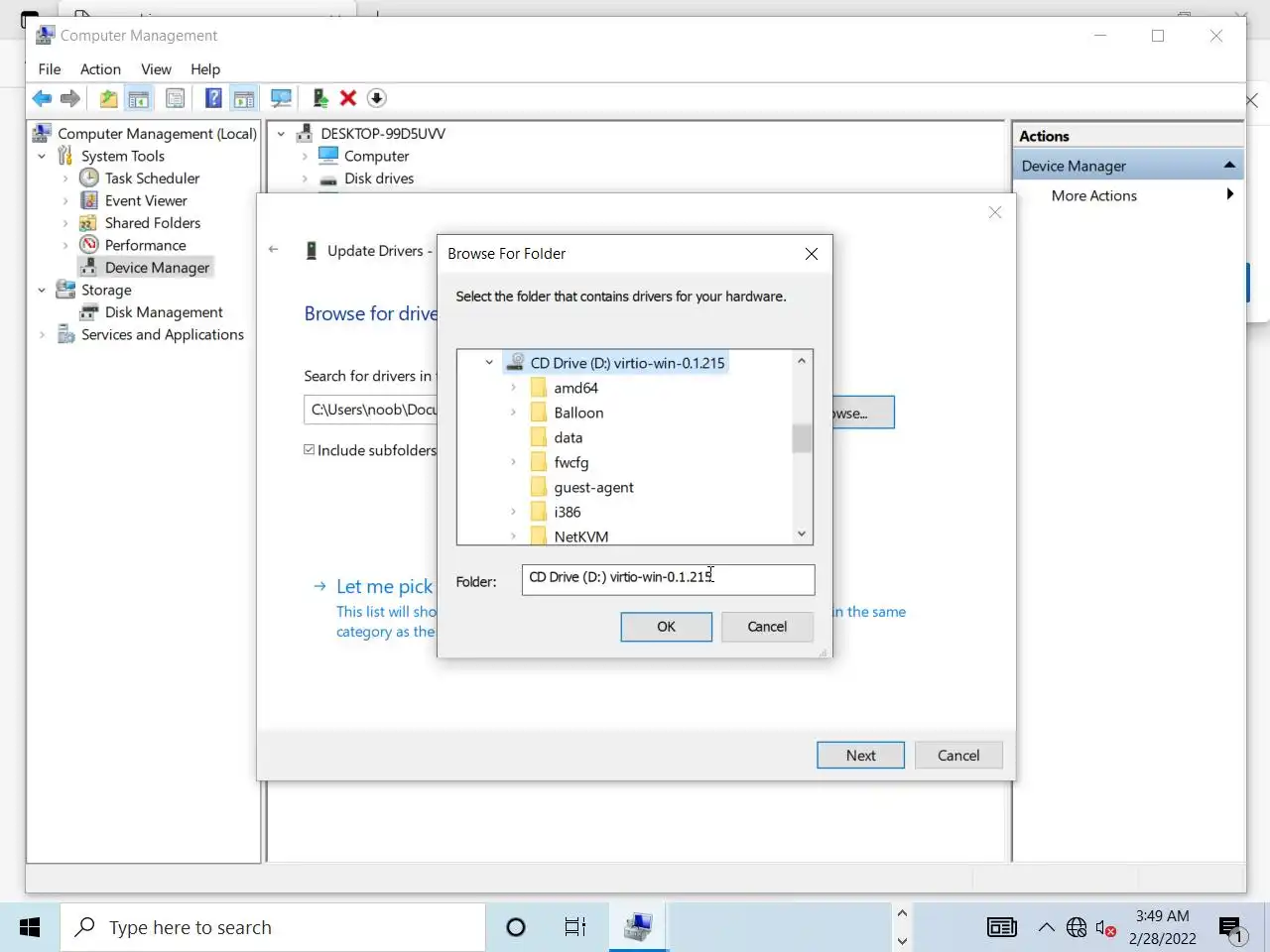Viewport: 1270px width, 952px height.
Task: Select Shared Folders in console tree
Action: pos(153,223)
